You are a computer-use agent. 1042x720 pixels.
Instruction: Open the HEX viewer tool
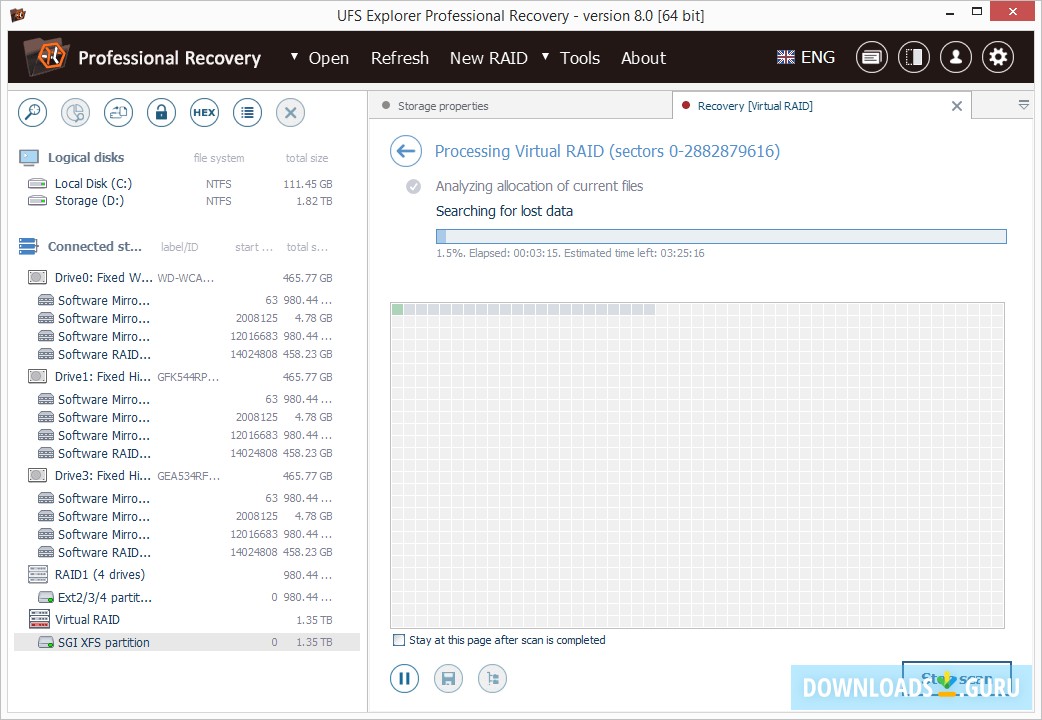click(204, 113)
